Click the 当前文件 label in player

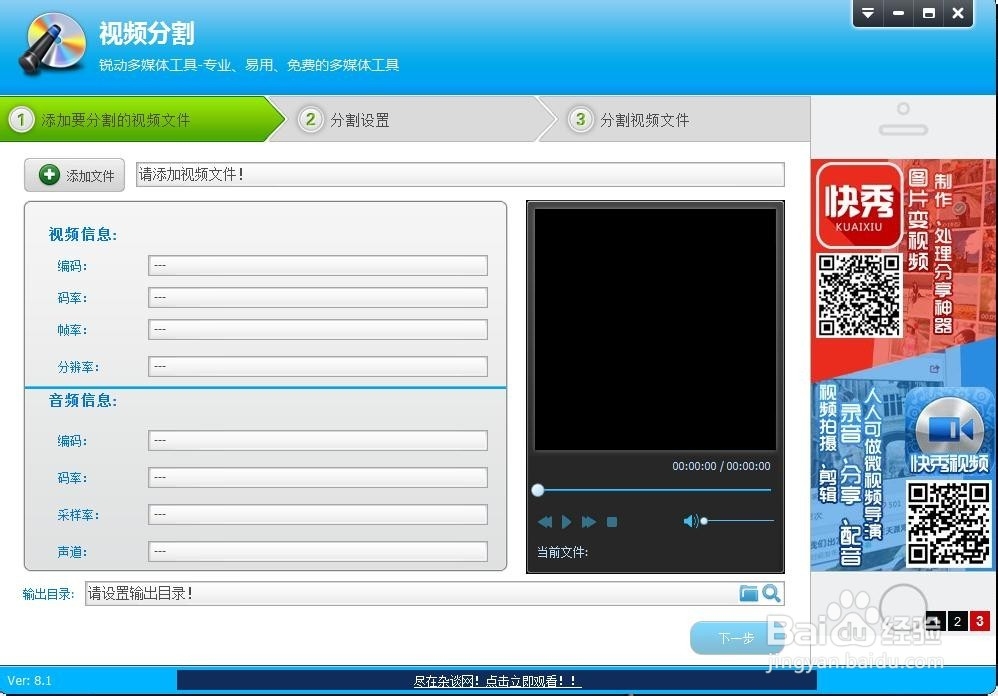tap(562, 552)
